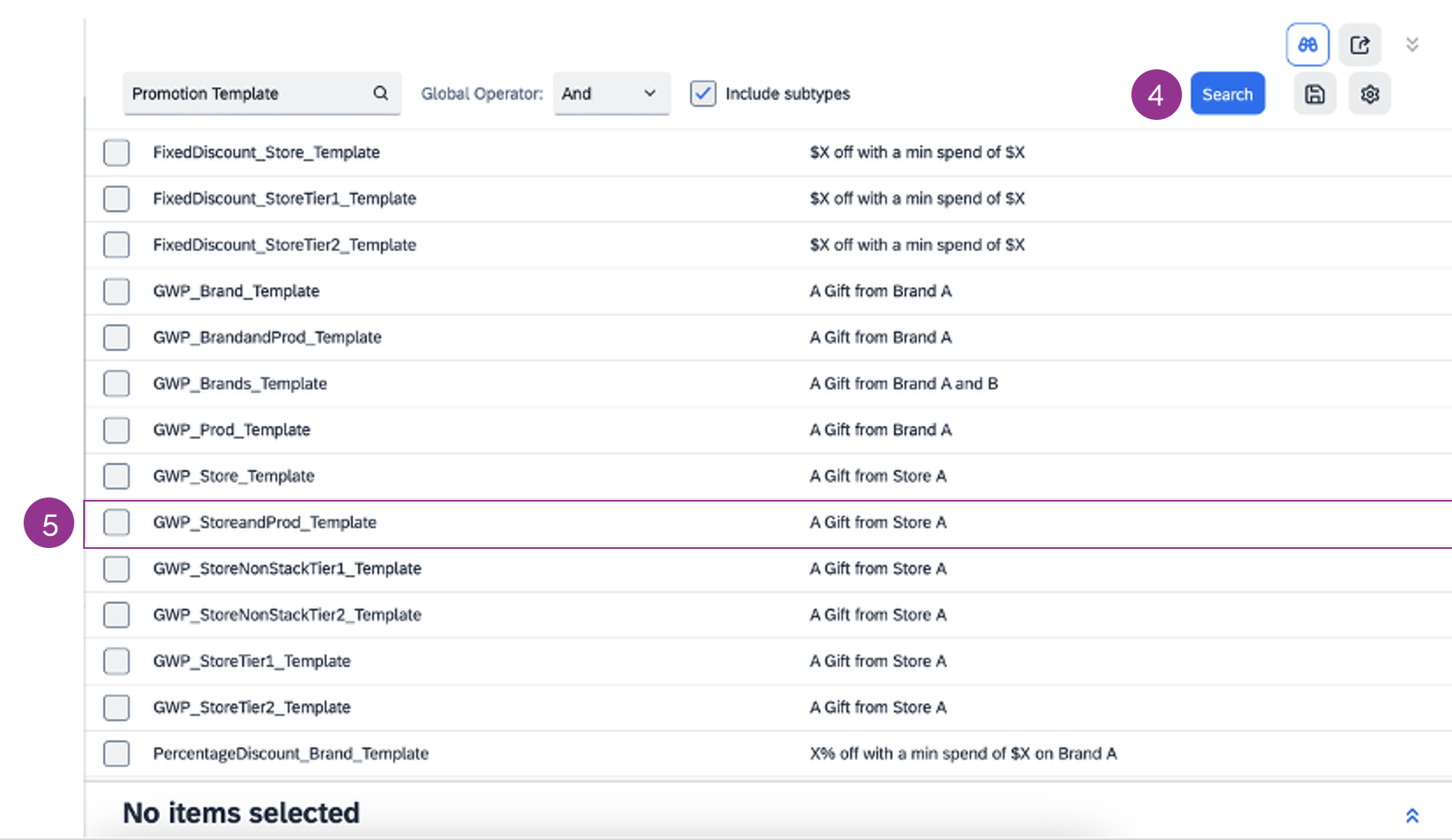This screenshot has height=840, width=1452.
Task: Select the GWP_Brands_Template list entry
Action: 240,383
